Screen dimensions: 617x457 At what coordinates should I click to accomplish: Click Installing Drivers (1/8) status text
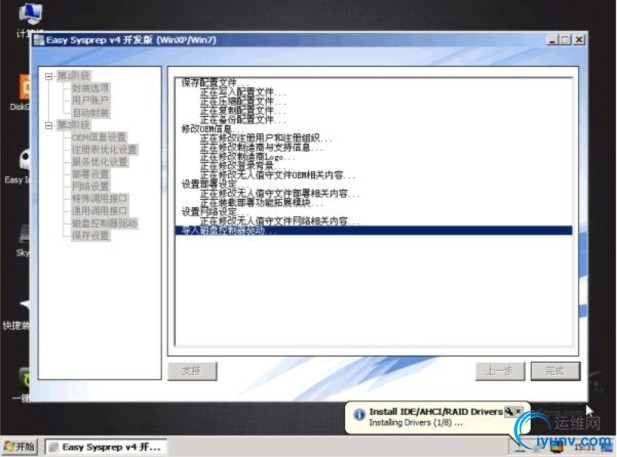point(416,423)
